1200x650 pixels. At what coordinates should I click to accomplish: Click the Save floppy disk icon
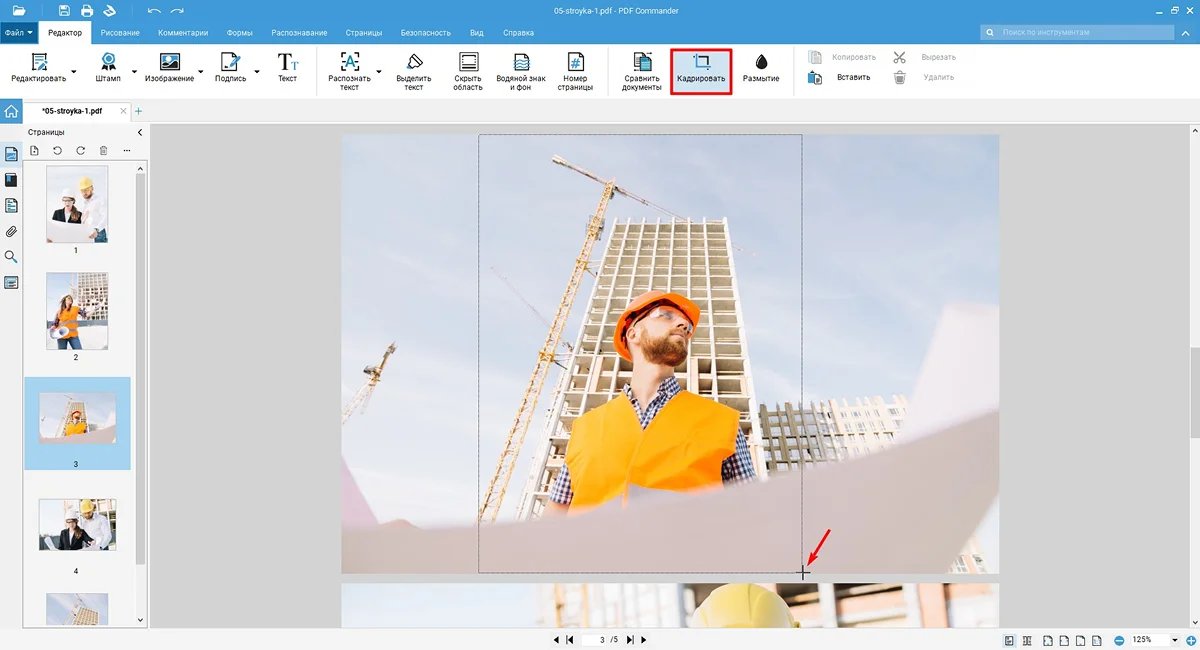point(65,11)
